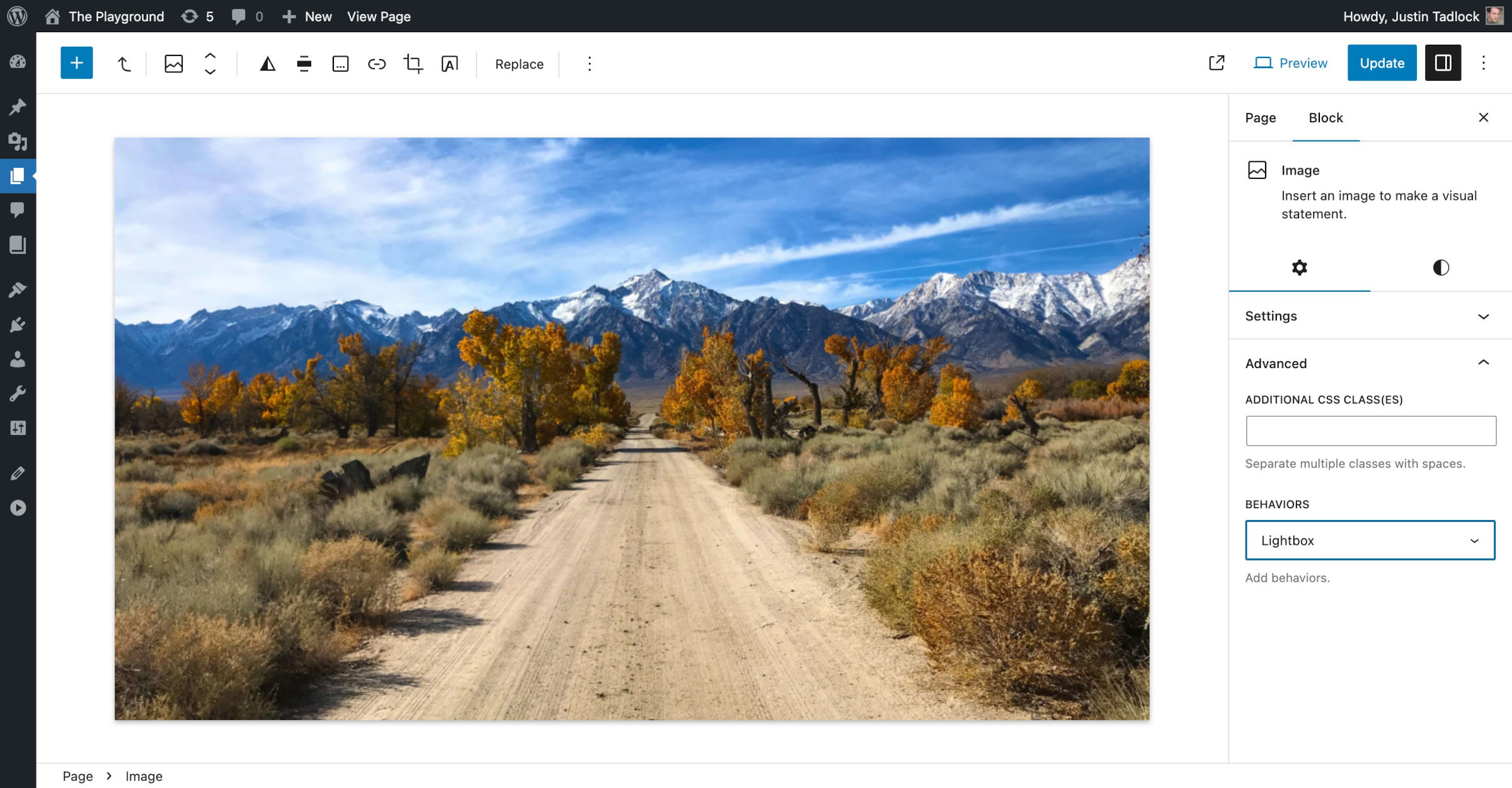Image resolution: width=1512 pixels, height=788 pixels.
Task: Open the book icon in admin sidebar
Action: [x=18, y=245]
